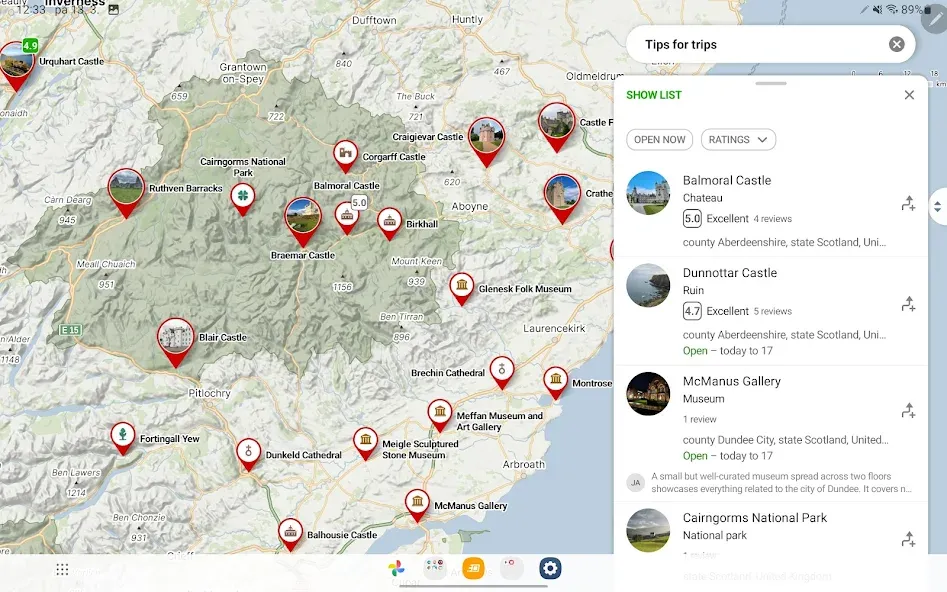Tap the side panel resize handle
The image size is (947, 592).
click(x=937, y=207)
